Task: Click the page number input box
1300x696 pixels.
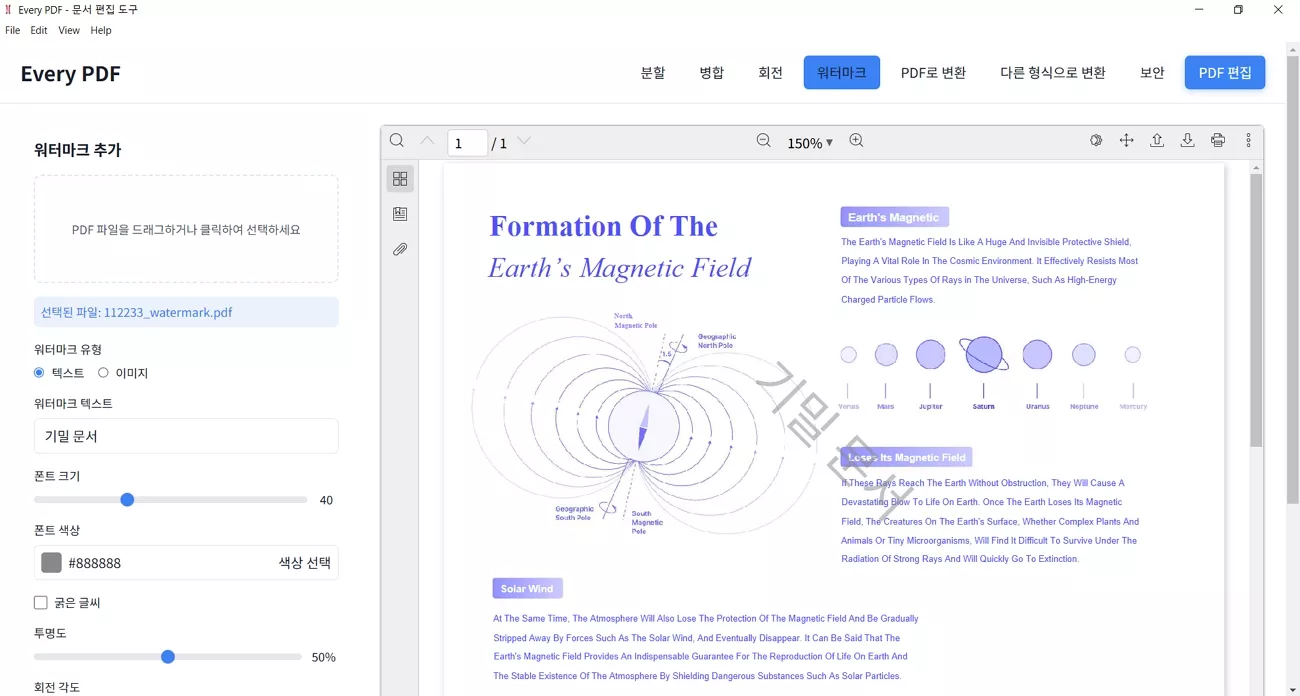Action: [x=467, y=143]
